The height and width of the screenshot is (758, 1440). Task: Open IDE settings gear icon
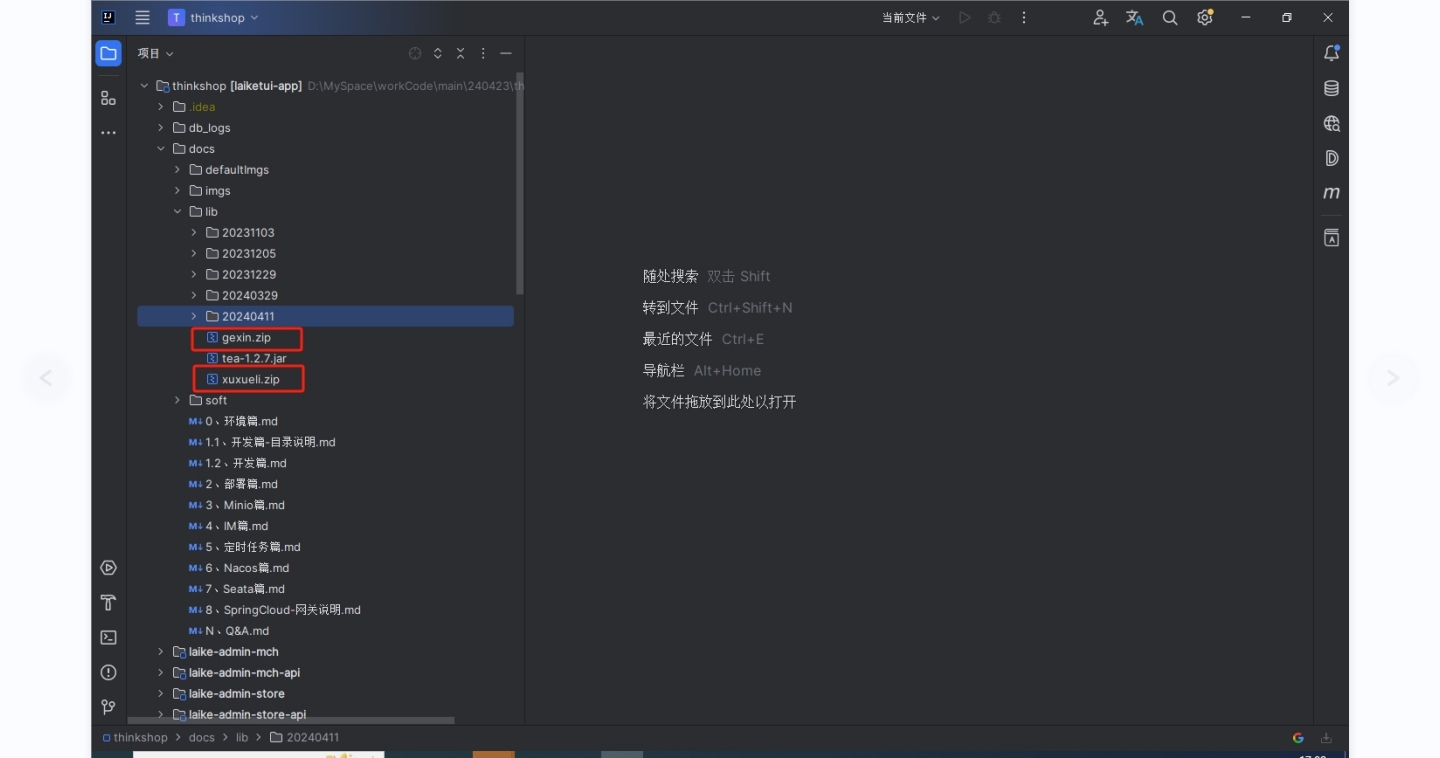click(1205, 18)
